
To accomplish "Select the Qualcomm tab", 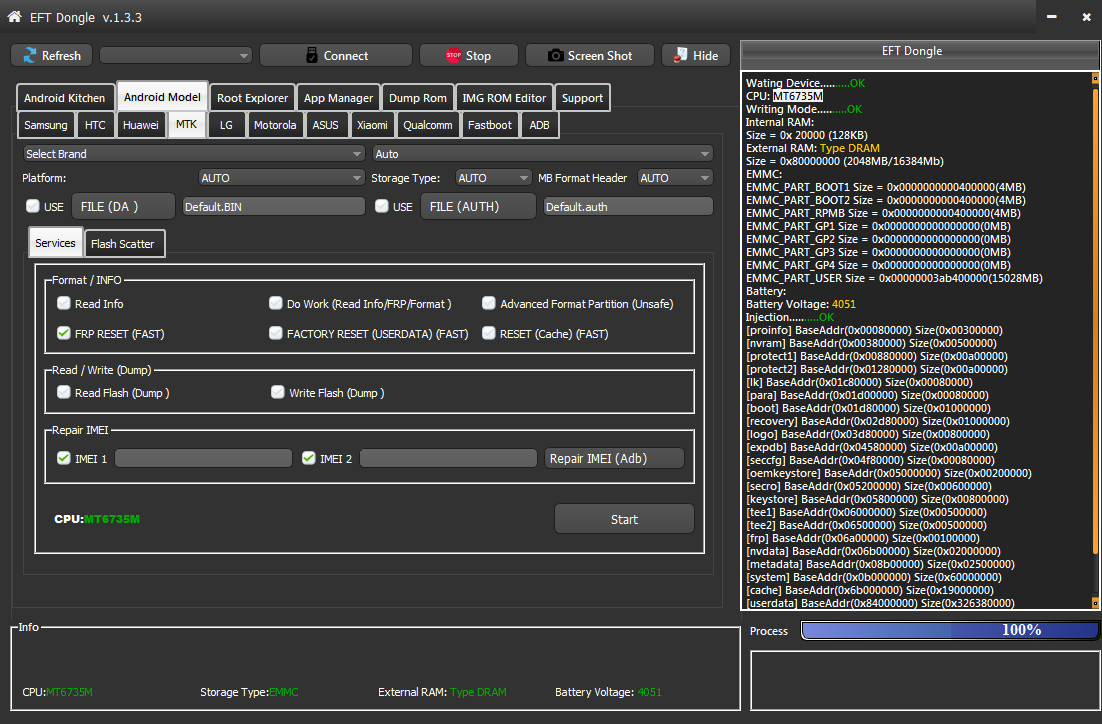I will (428, 125).
